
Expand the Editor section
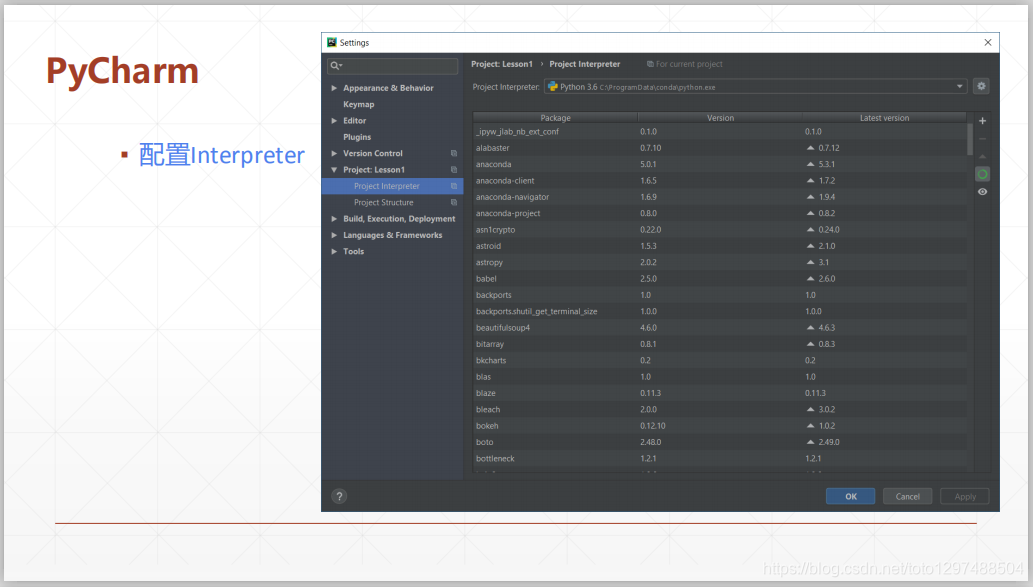[x=334, y=121]
